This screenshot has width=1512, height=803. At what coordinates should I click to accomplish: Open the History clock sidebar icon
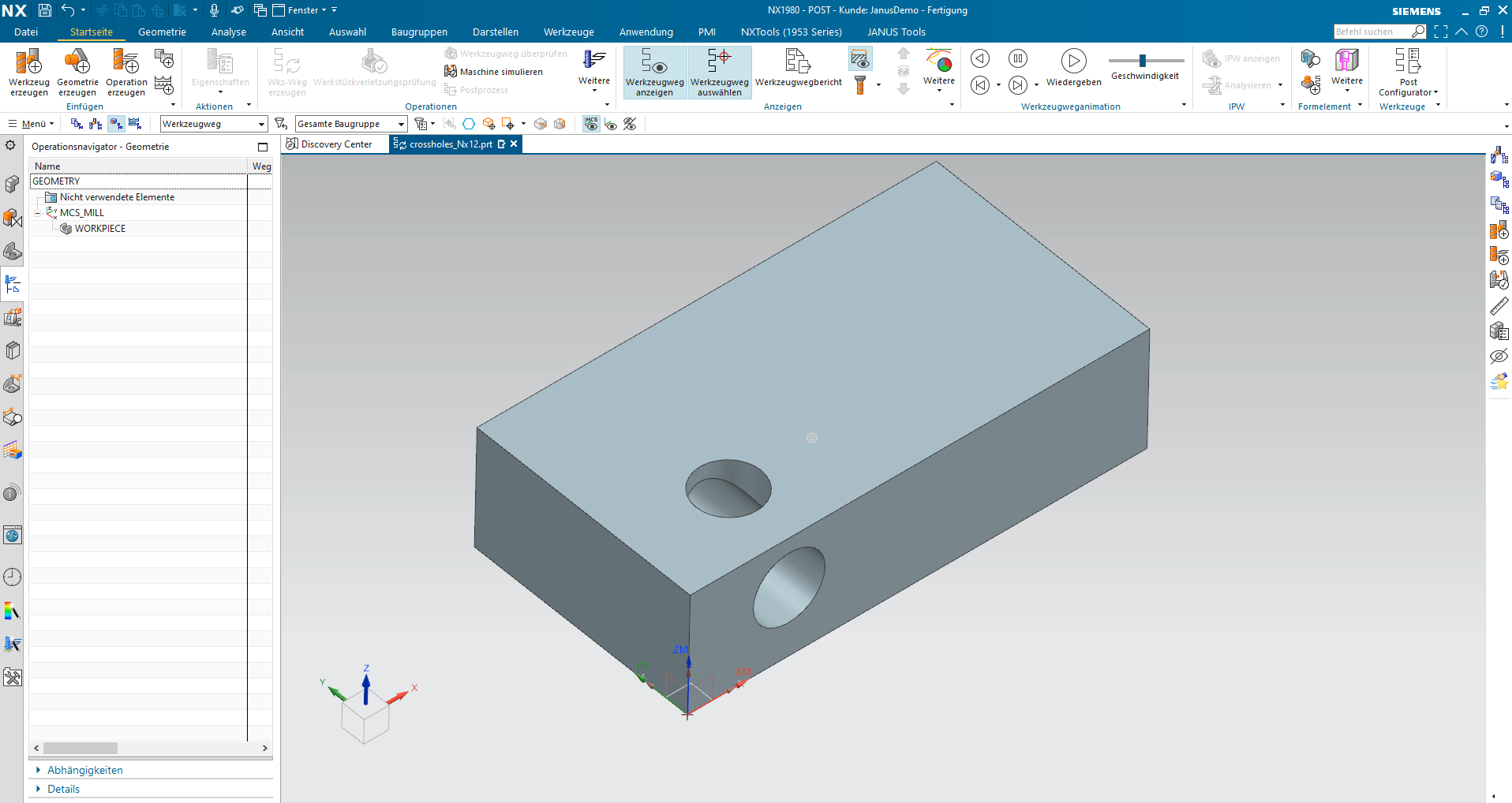coord(12,577)
